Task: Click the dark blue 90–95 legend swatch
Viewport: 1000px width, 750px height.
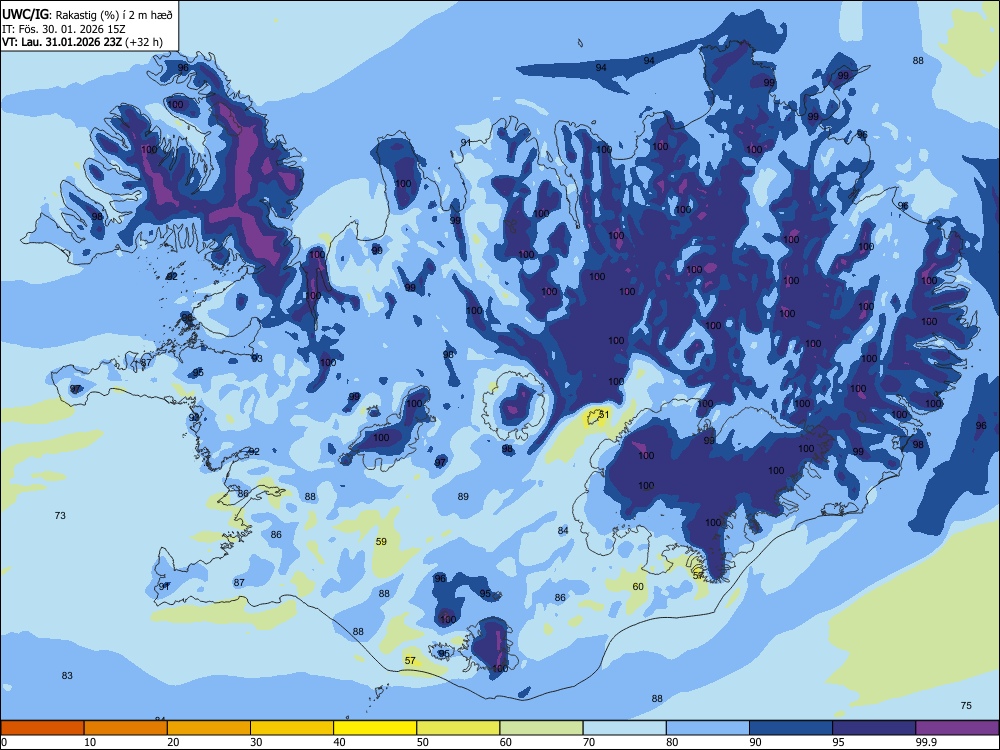Action: click(x=791, y=728)
